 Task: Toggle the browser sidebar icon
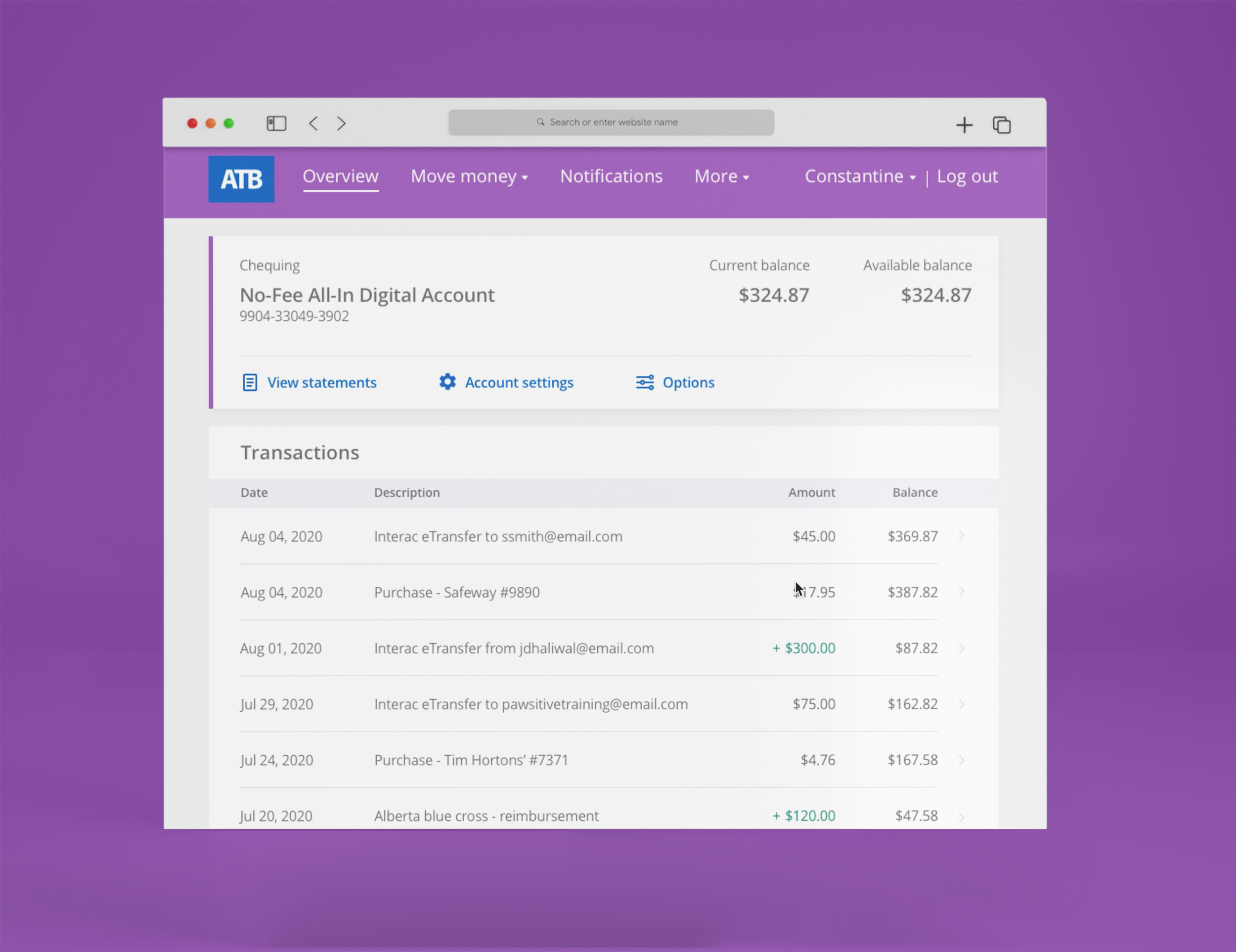276,123
